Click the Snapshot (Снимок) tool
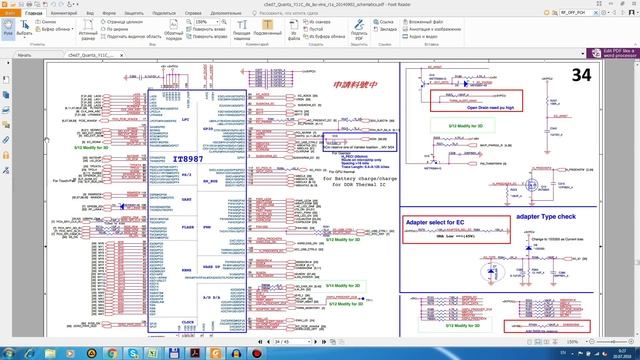Screen dimensions: 640x360 click(x=45, y=22)
